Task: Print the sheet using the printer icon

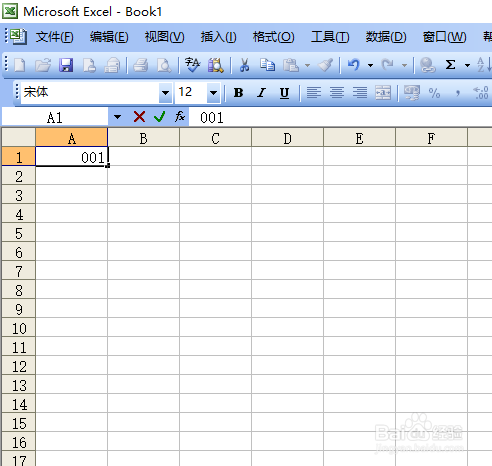Action: (x=141, y=65)
